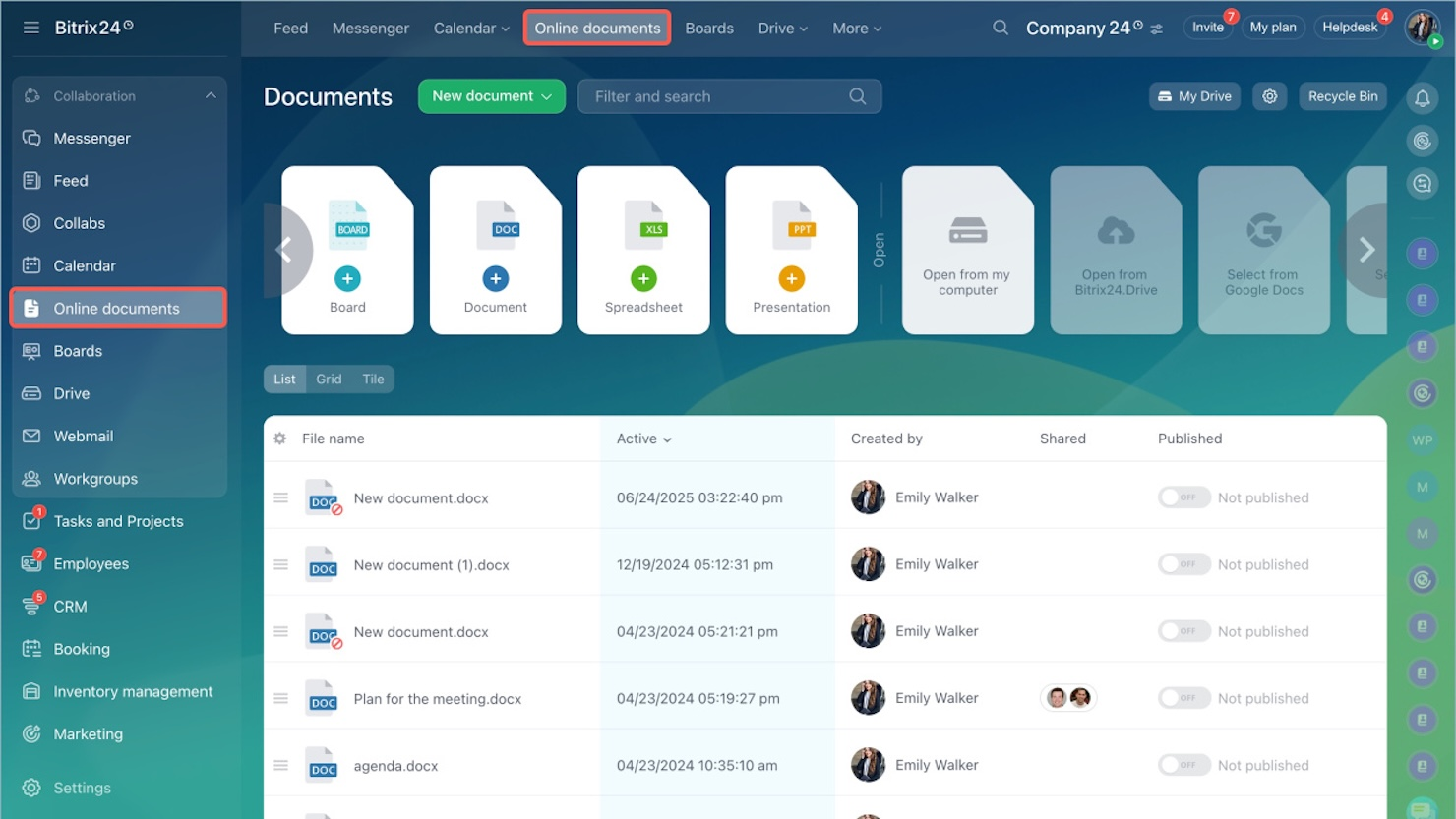Collapse the sidebar with the hamburger icon
Image resolution: width=1456 pixels, height=819 pixels.
(31, 27)
